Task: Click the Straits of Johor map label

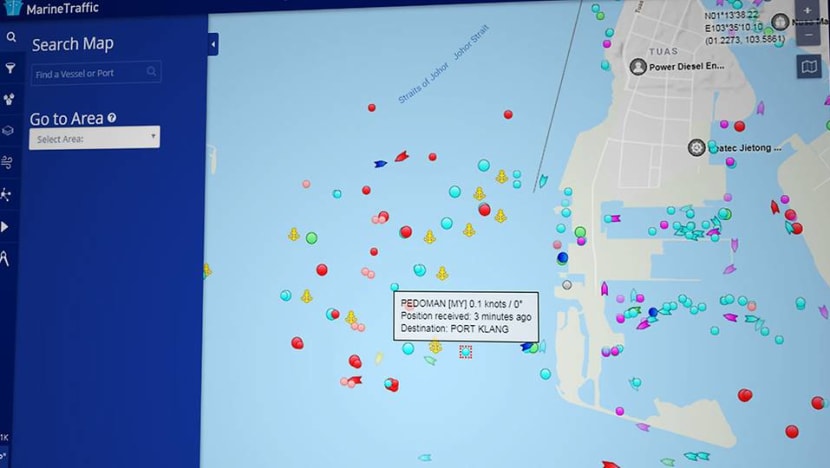Action: click(x=423, y=83)
